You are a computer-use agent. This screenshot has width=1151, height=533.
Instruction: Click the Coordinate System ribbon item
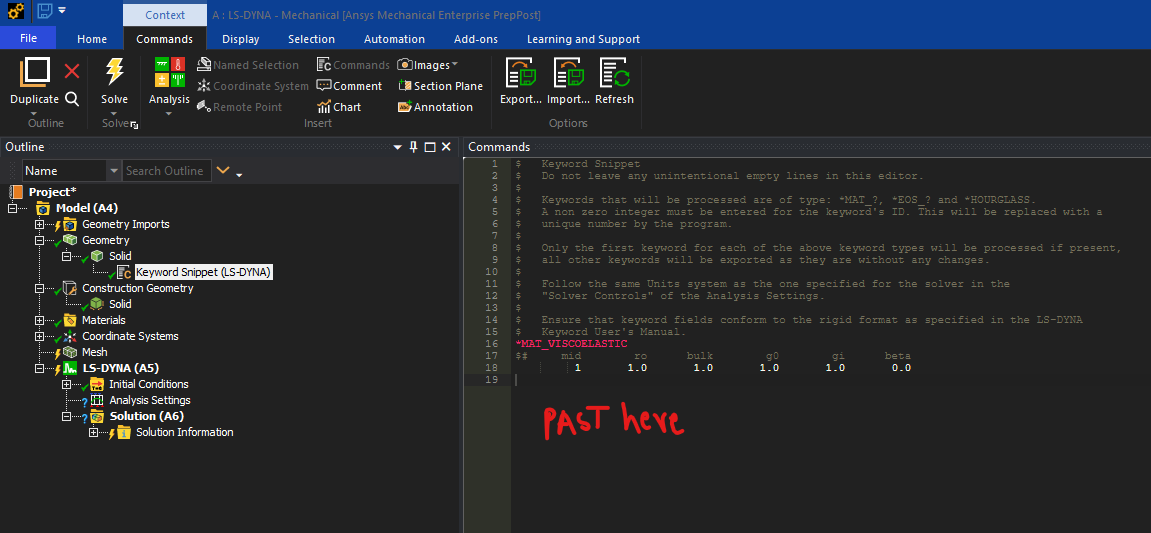253,86
